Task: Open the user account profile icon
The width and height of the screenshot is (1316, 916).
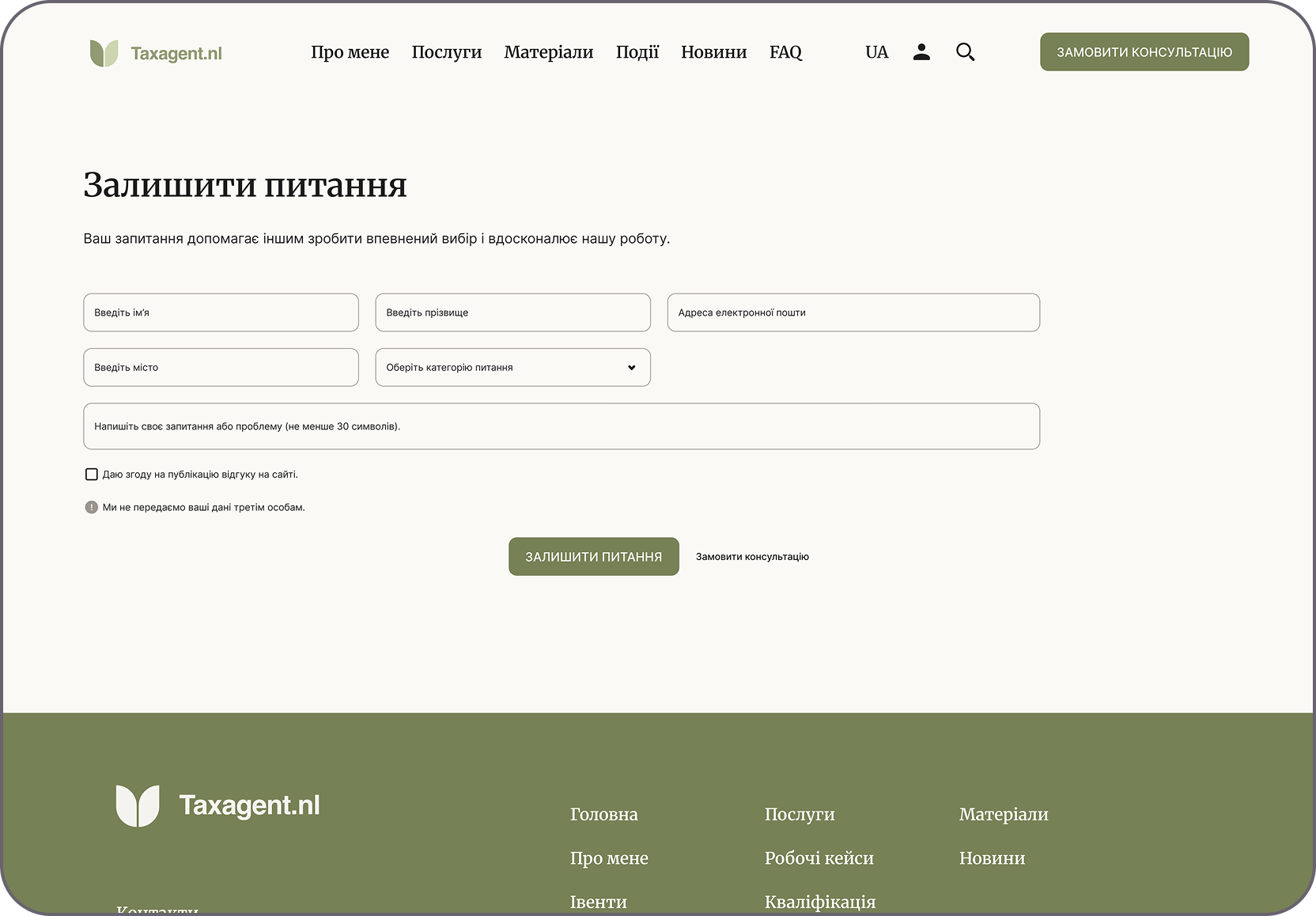Action: point(921,52)
